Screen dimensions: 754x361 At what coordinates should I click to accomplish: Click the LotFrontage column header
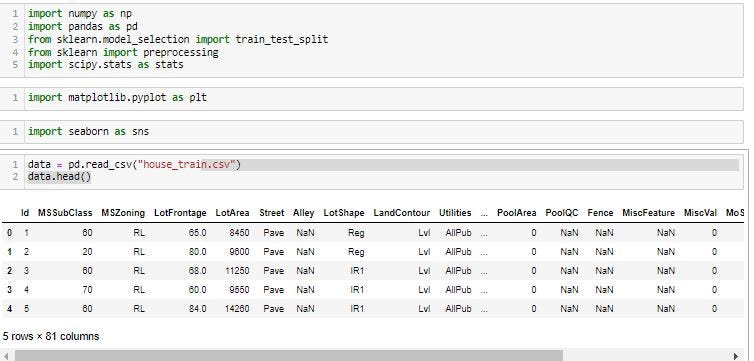pos(180,213)
